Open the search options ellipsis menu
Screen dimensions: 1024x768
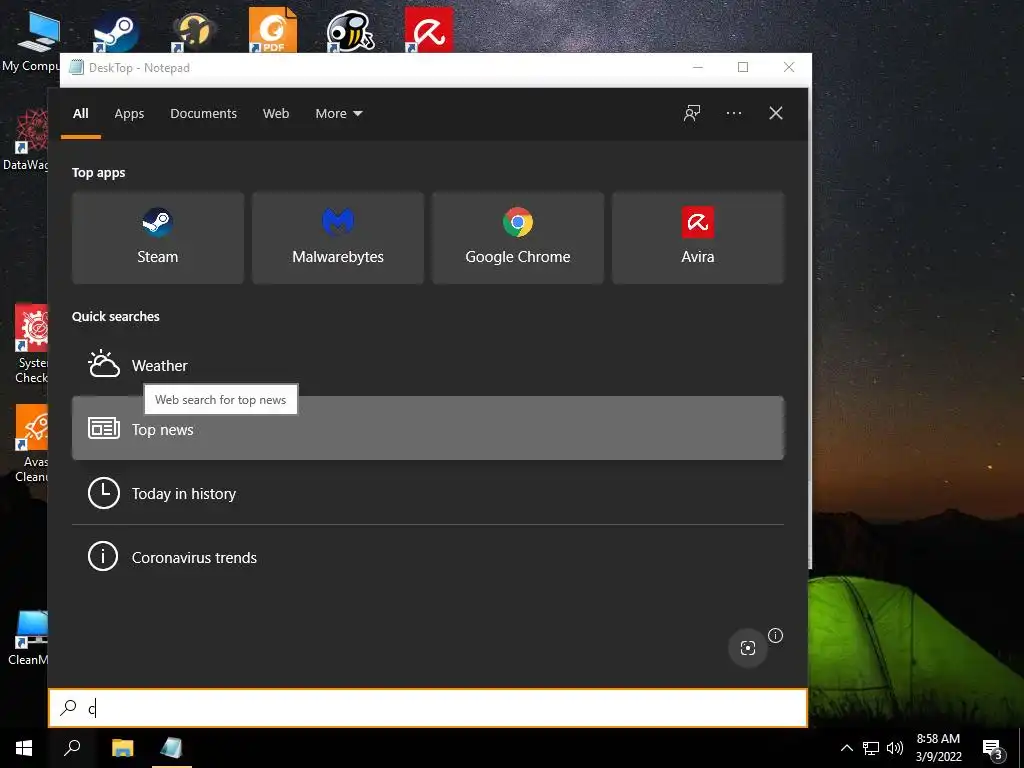(733, 114)
